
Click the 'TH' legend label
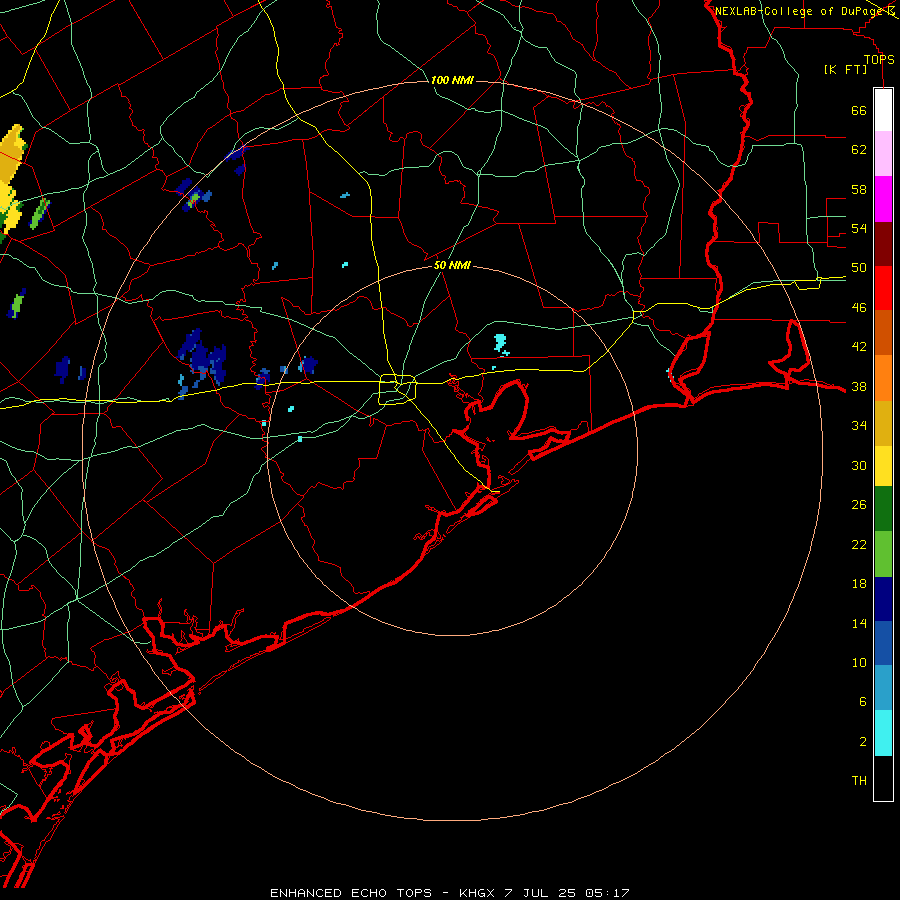click(x=859, y=781)
